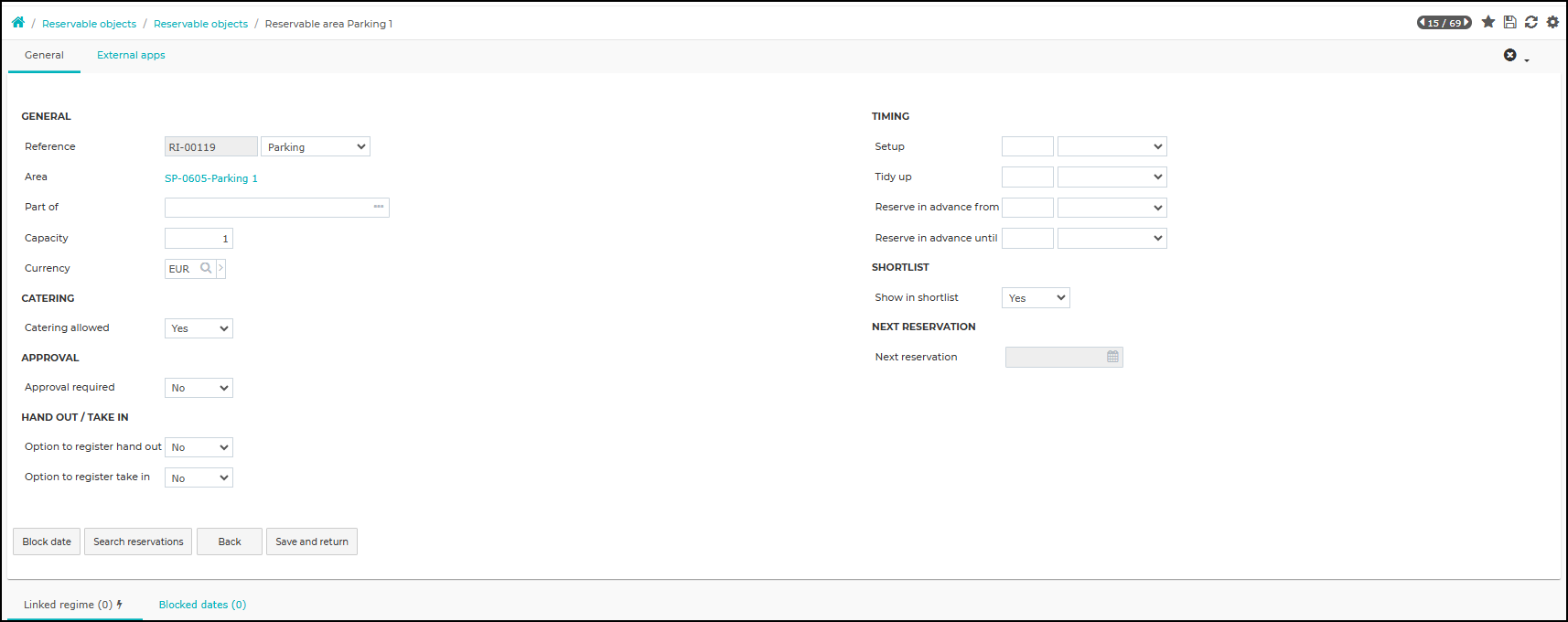1568x622 pixels.
Task: Open the Next reservation calendar picker
Action: point(1112,357)
